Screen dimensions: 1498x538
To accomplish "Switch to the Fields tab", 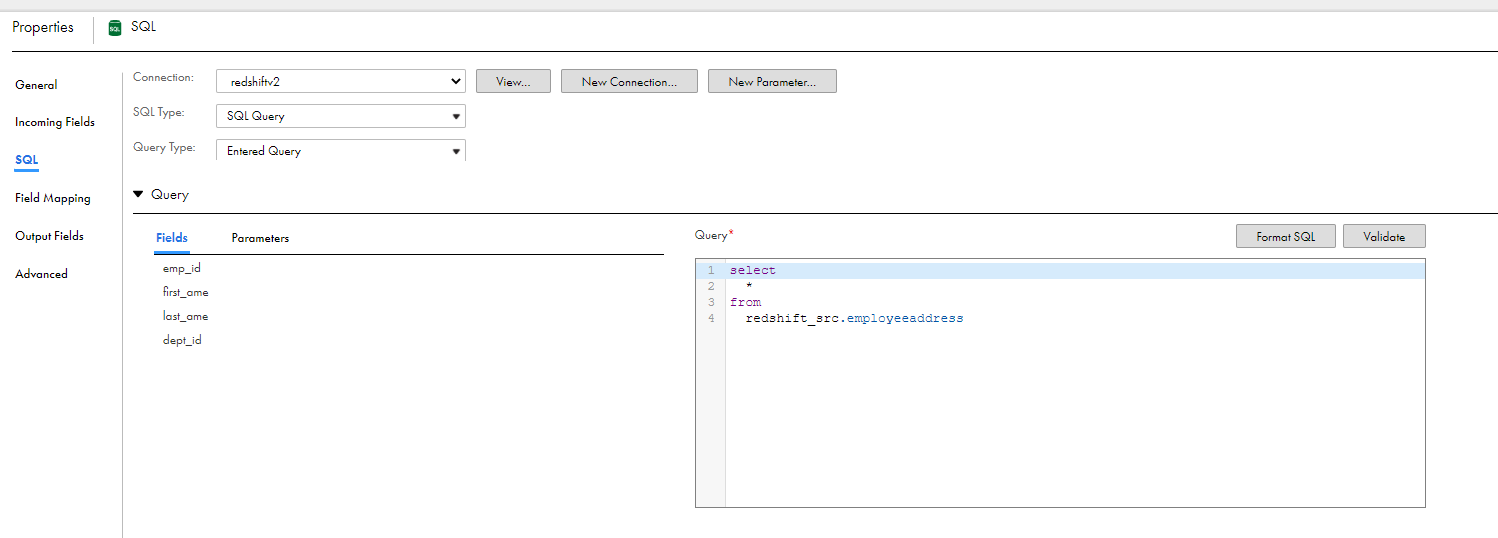I will click(x=172, y=238).
